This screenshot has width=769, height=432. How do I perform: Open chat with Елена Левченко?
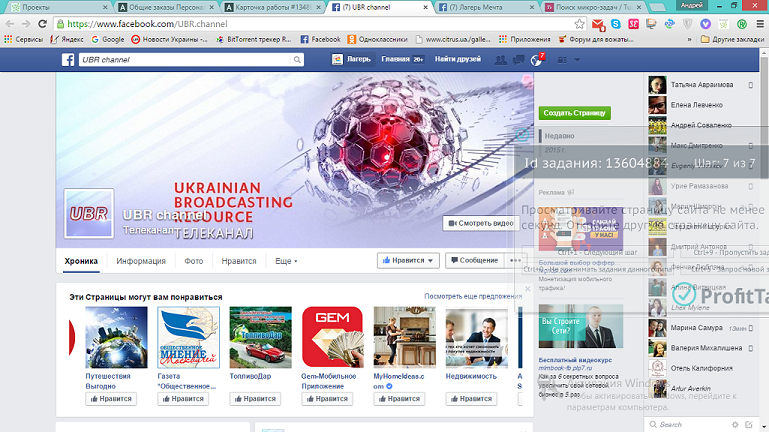[700, 105]
